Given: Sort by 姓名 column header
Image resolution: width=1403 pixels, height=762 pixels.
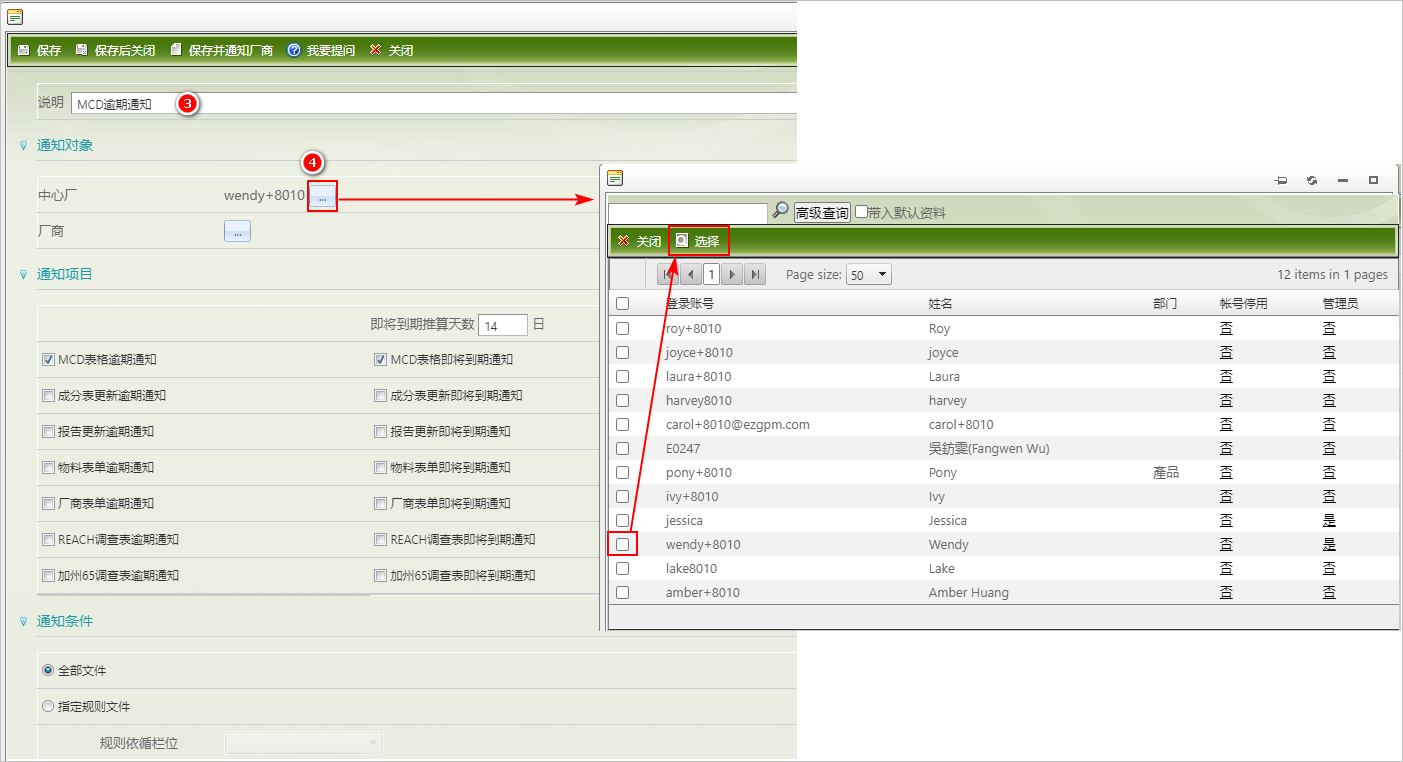Looking at the screenshot, I should tap(940, 304).
